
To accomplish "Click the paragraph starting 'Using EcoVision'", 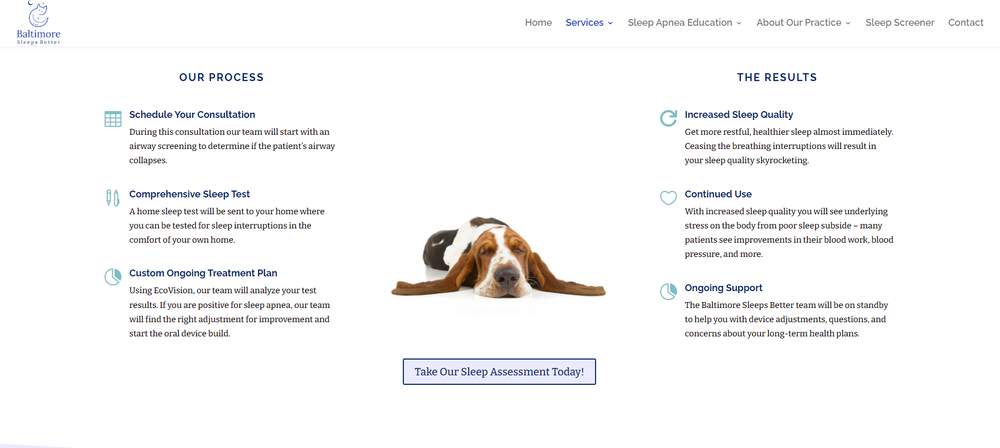I will [230, 312].
